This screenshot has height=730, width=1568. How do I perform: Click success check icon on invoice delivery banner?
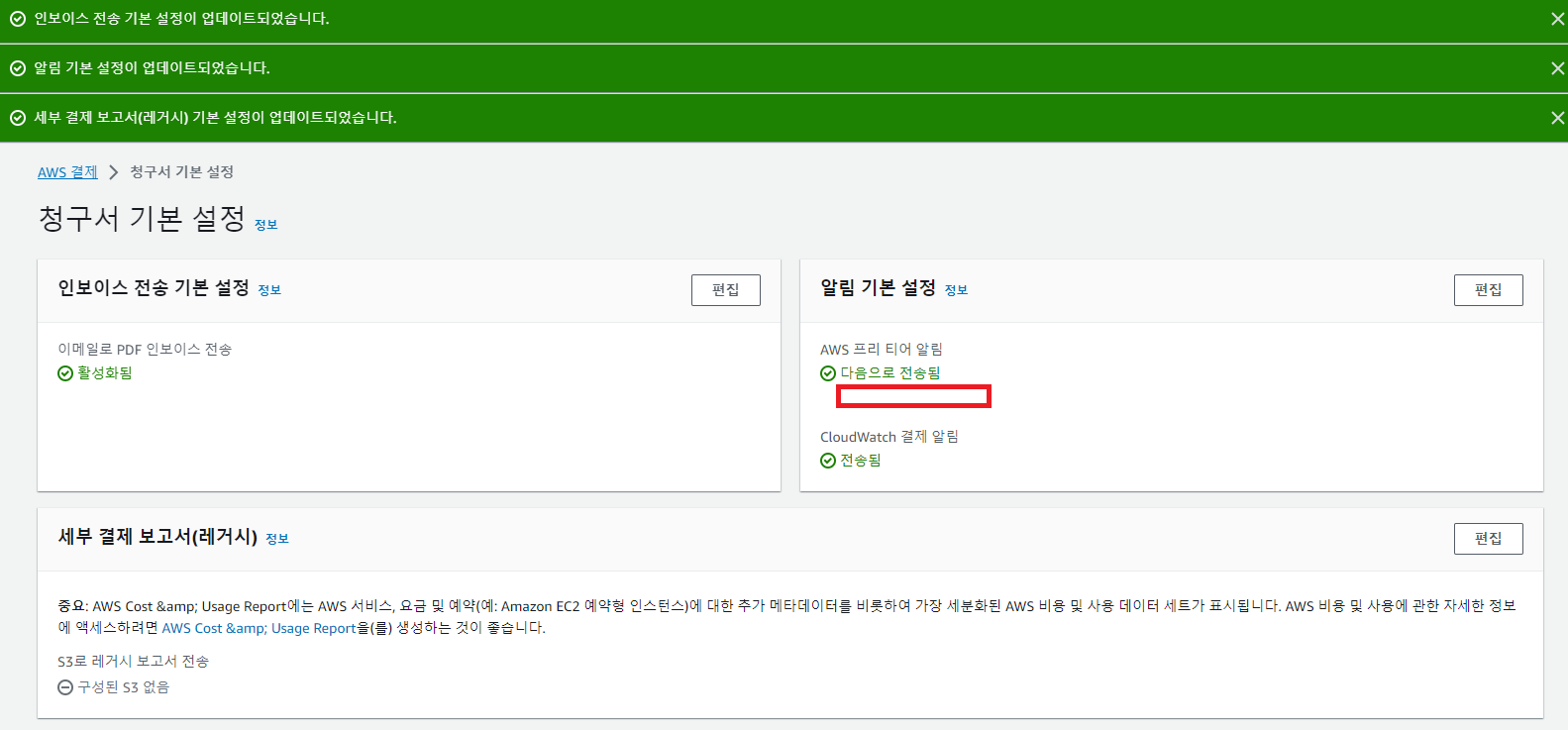[18, 19]
